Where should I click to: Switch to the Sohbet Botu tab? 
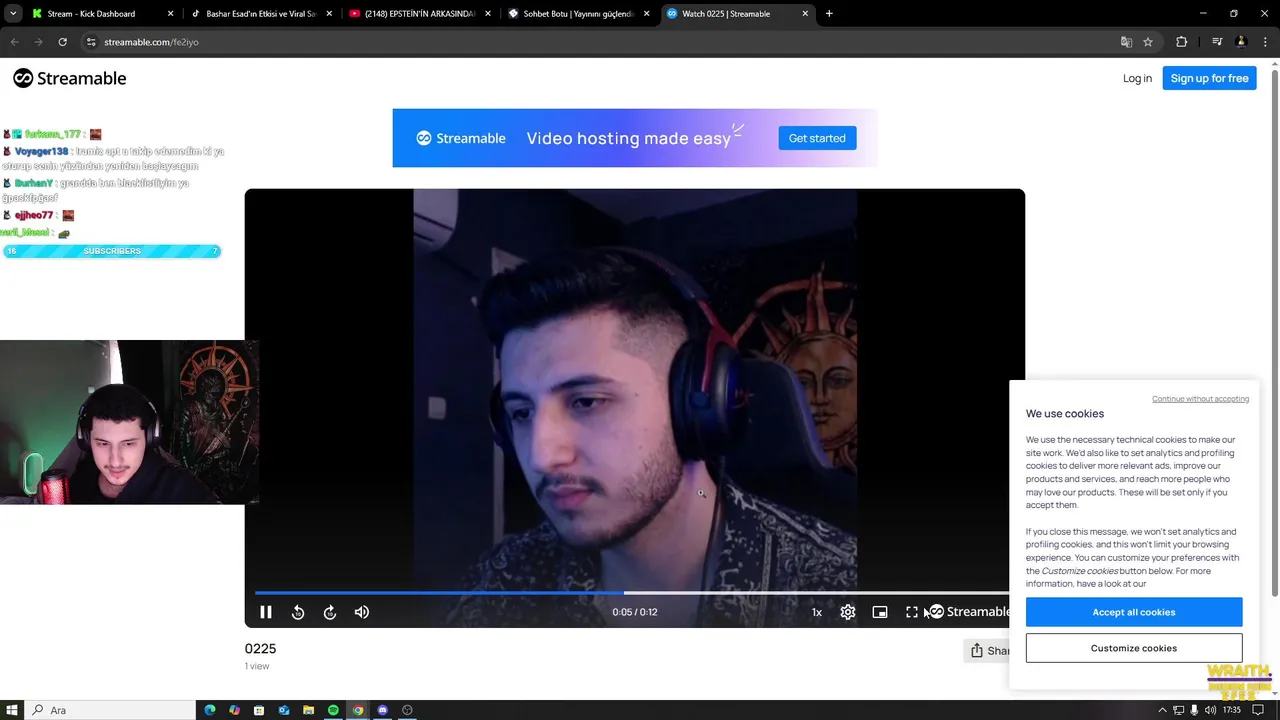(578, 14)
